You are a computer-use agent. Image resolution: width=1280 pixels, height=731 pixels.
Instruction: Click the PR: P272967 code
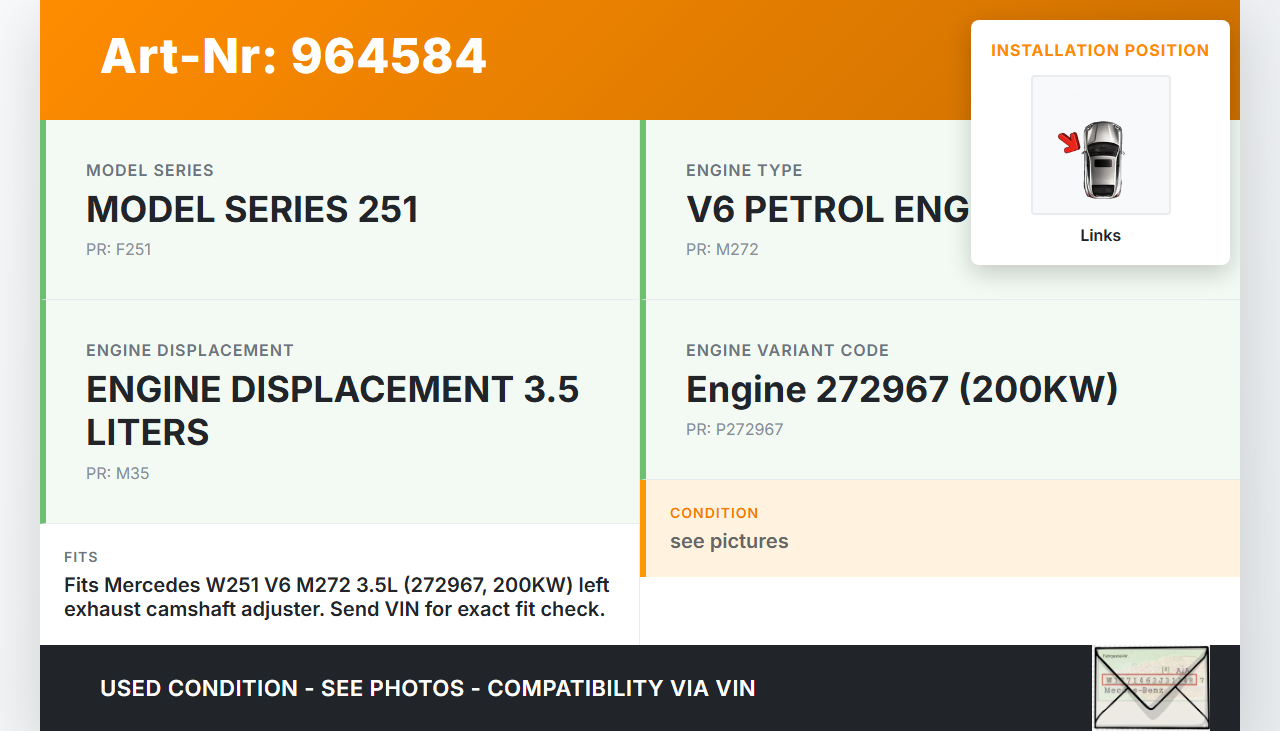click(734, 429)
